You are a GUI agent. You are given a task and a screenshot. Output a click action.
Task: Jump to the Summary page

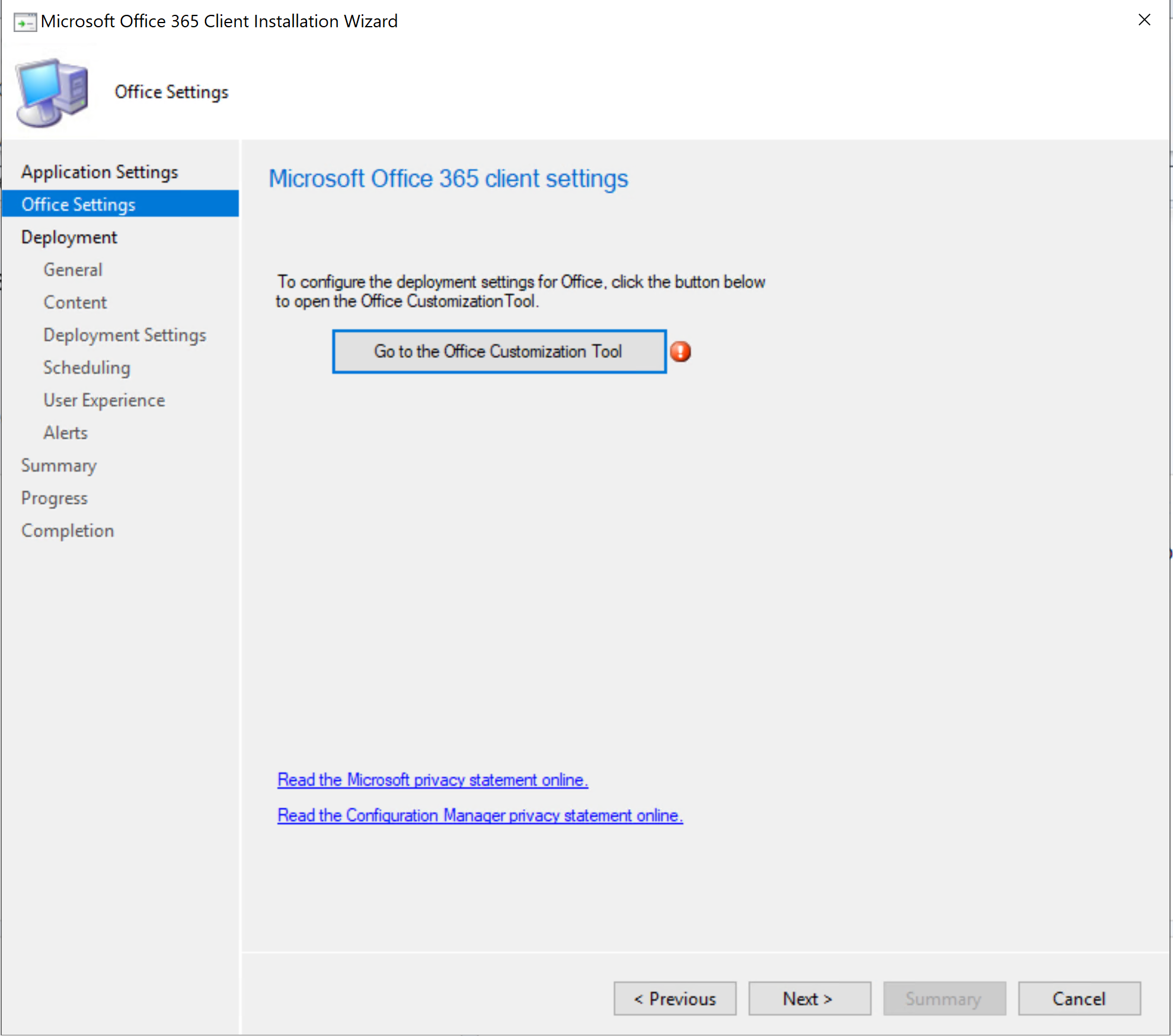[59, 465]
